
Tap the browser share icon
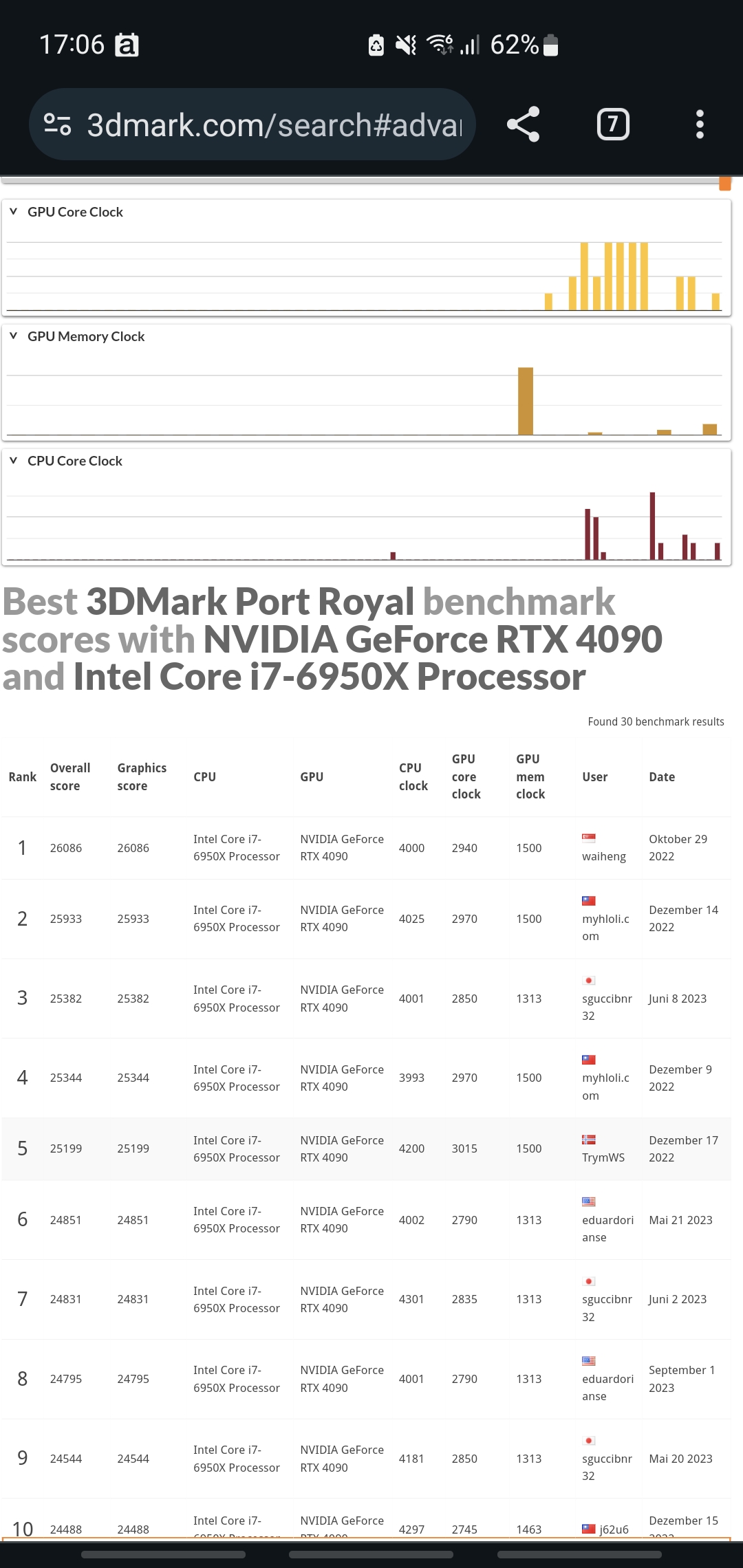(523, 124)
